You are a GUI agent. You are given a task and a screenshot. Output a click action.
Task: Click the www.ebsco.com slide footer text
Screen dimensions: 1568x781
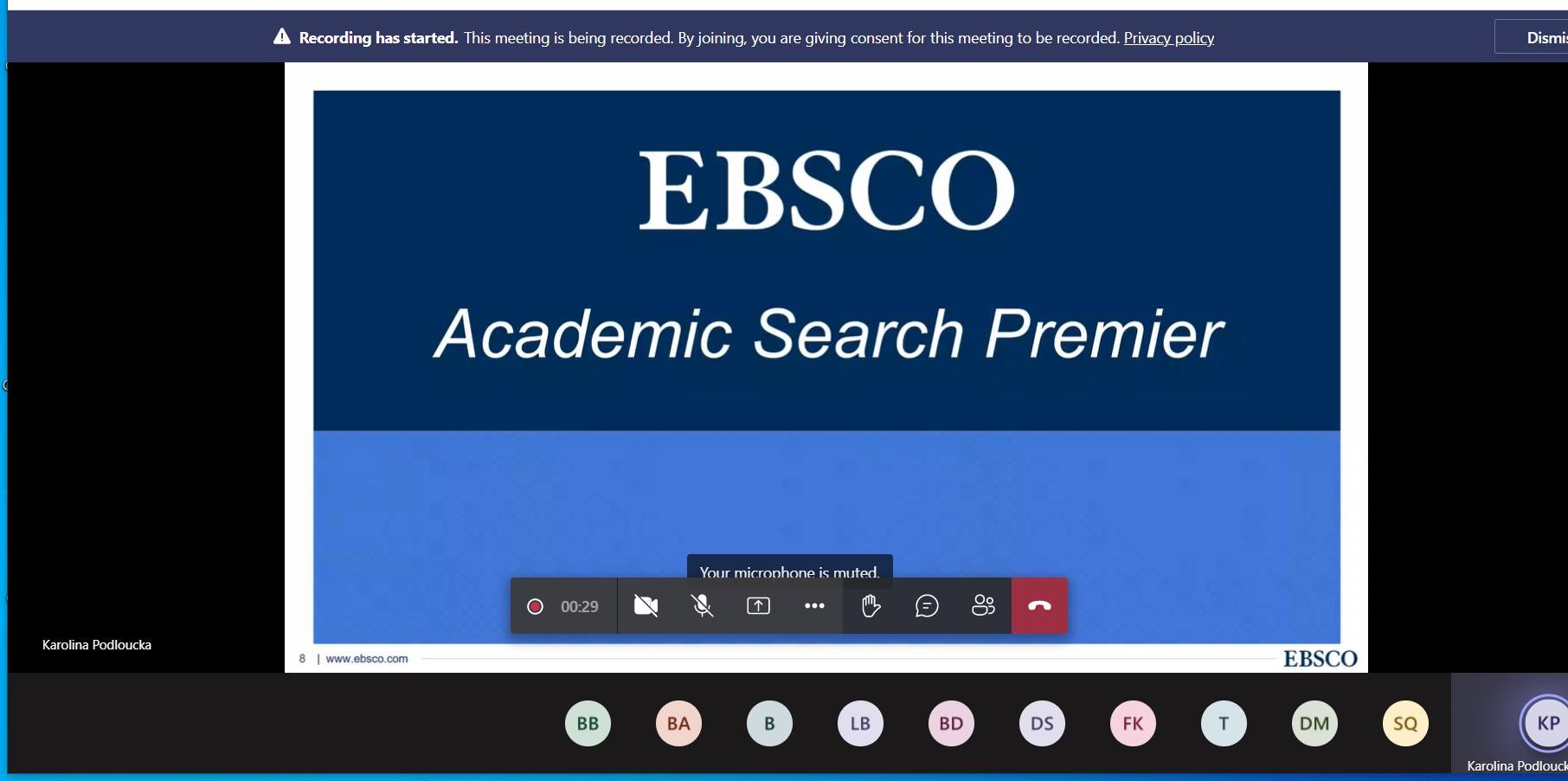click(x=366, y=659)
